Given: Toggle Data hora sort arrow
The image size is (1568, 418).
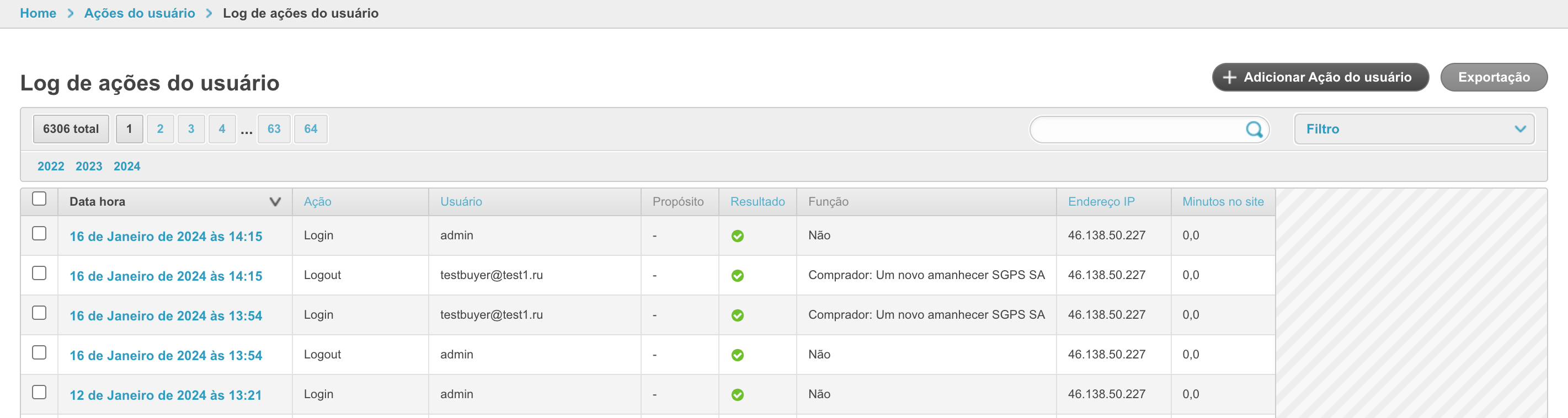Looking at the screenshot, I should 275,202.
